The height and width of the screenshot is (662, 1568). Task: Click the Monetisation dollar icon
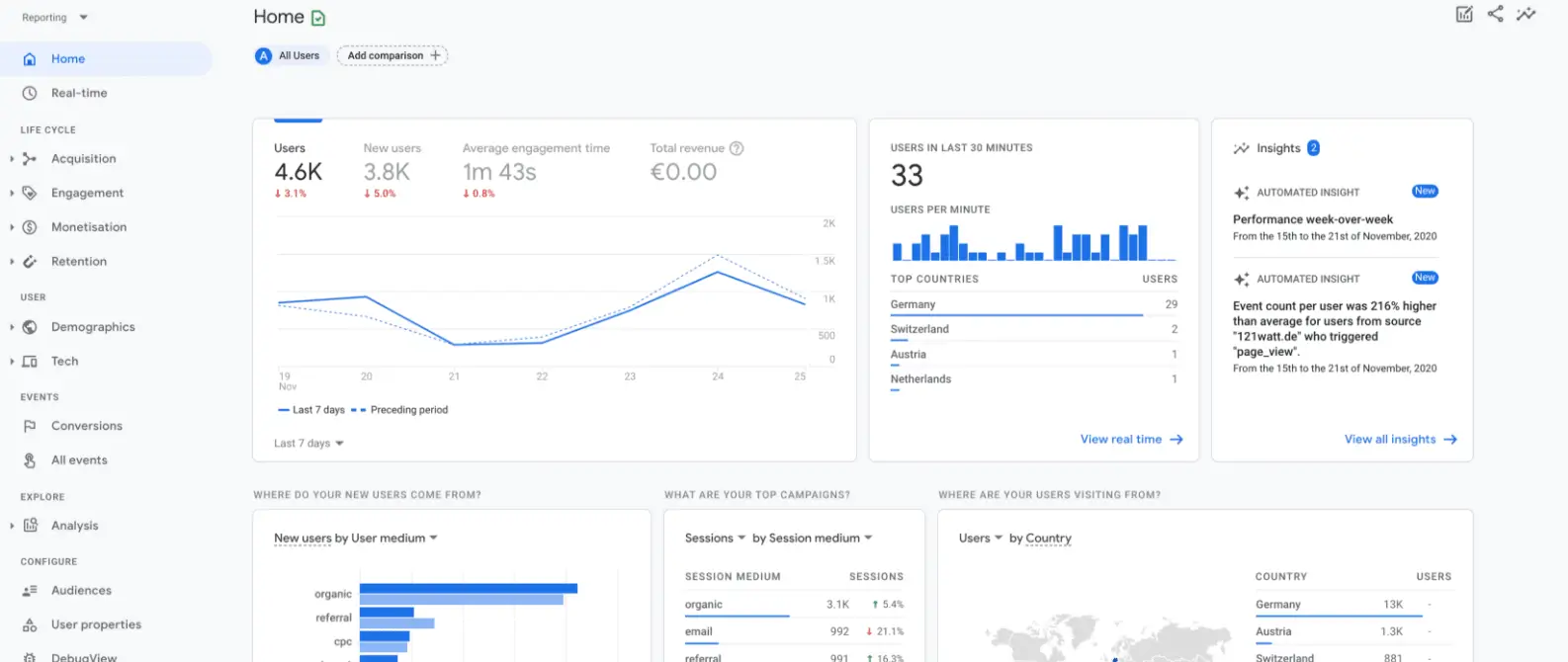pos(30,227)
